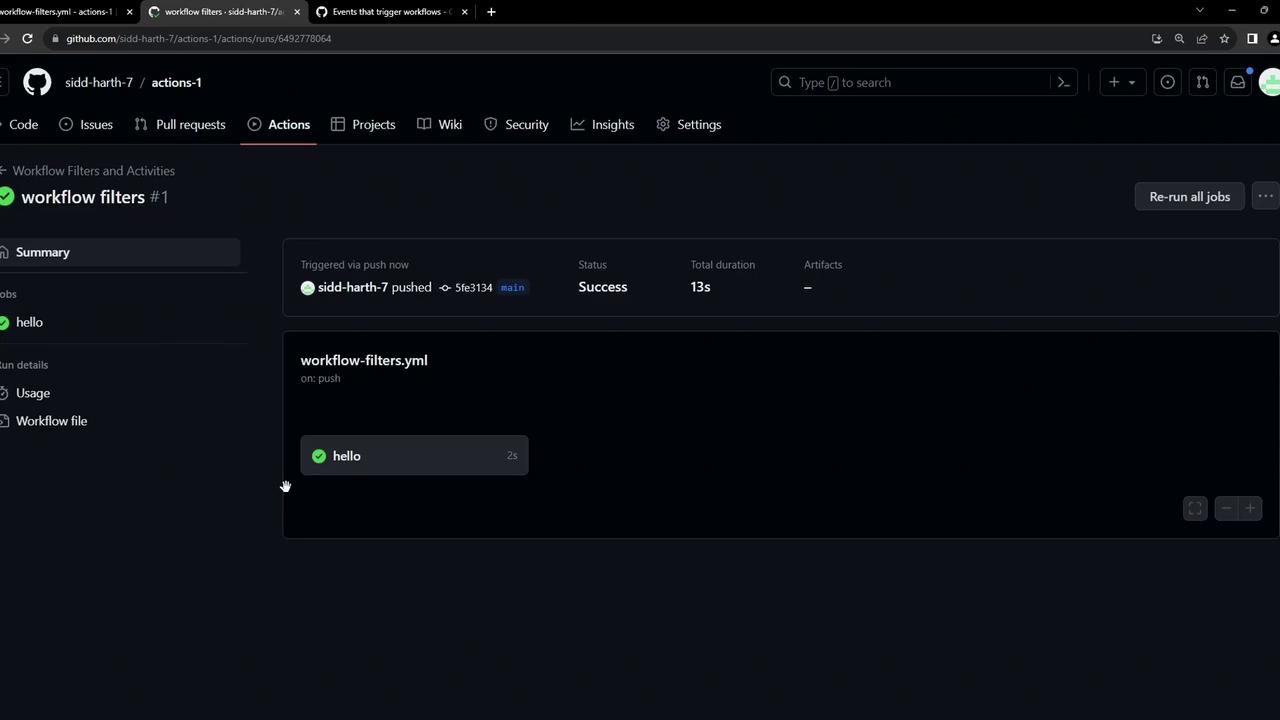Open the user profile avatar in header
This screenshot has height=720, width=1280.
(1270, 82)
